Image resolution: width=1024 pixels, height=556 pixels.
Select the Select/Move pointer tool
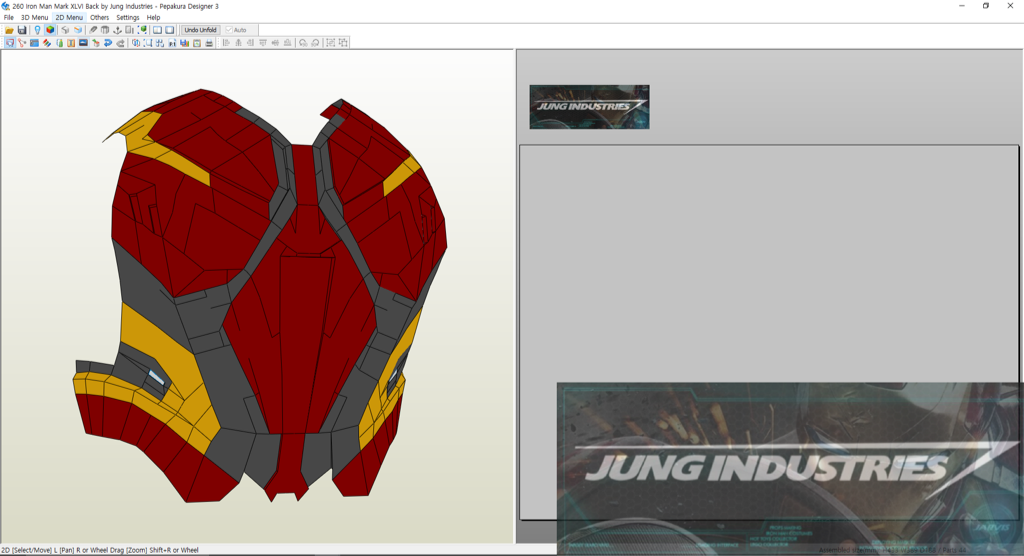[10, 43]
